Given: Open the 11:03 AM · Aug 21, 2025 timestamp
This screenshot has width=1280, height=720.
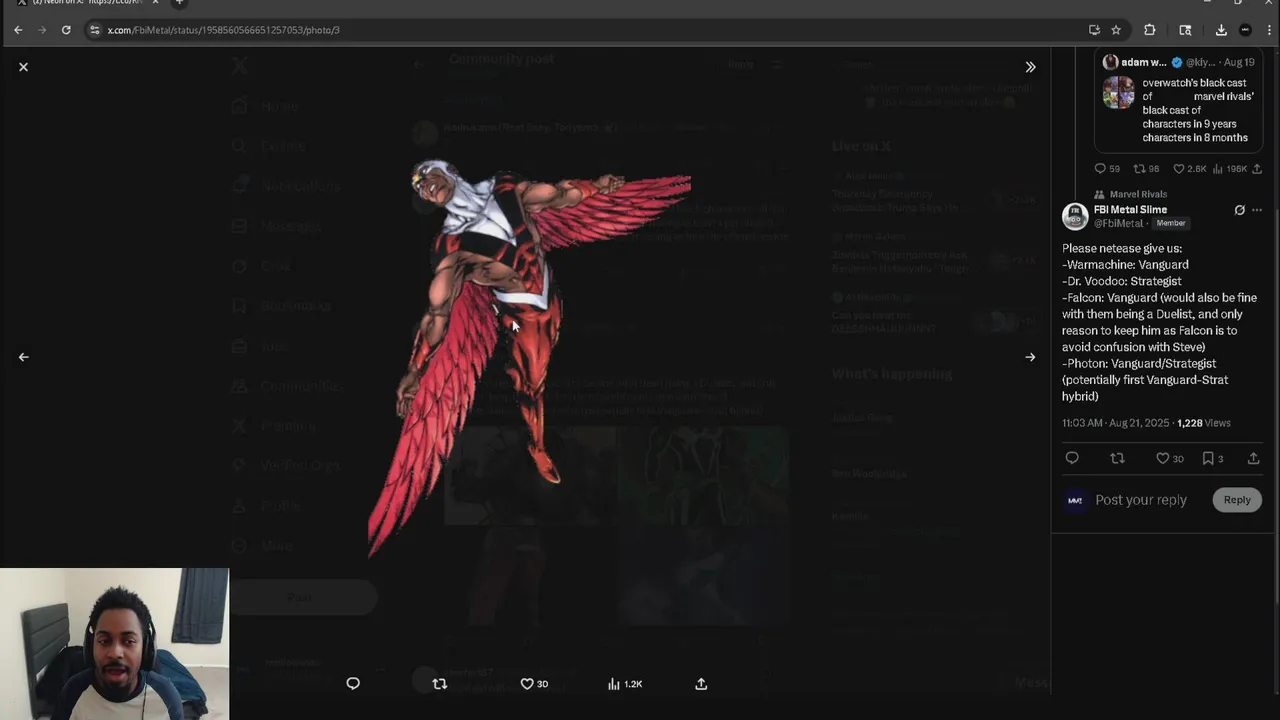Looking at the screenshot, I should pos(1115,423).
